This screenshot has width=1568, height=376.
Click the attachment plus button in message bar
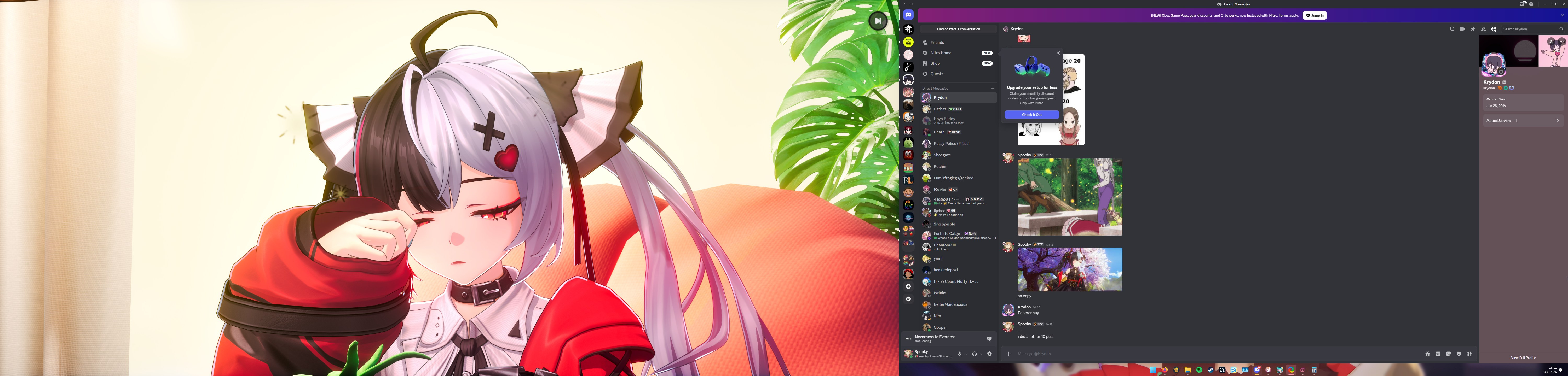pyautogui.click(x=1008, y=354)
